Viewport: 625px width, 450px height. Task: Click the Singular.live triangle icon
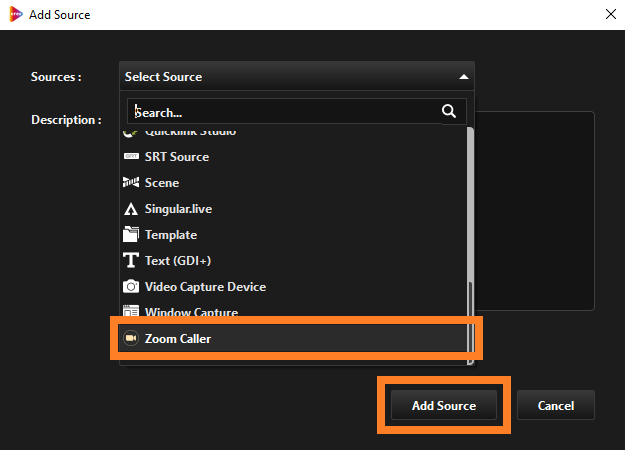tap(131, 209)
